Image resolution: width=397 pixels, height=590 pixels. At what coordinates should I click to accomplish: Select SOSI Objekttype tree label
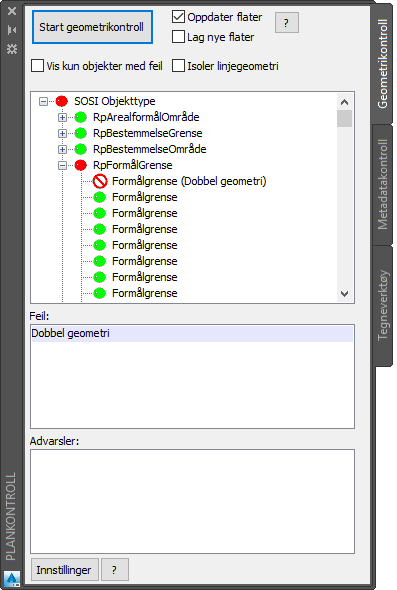[115, 101]
